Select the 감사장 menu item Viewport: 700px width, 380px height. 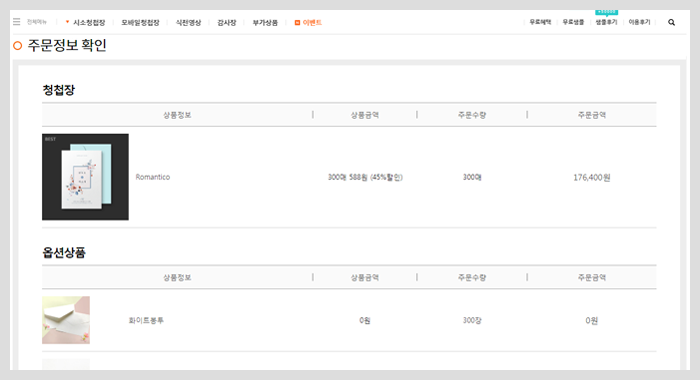(x=226, y=22)
